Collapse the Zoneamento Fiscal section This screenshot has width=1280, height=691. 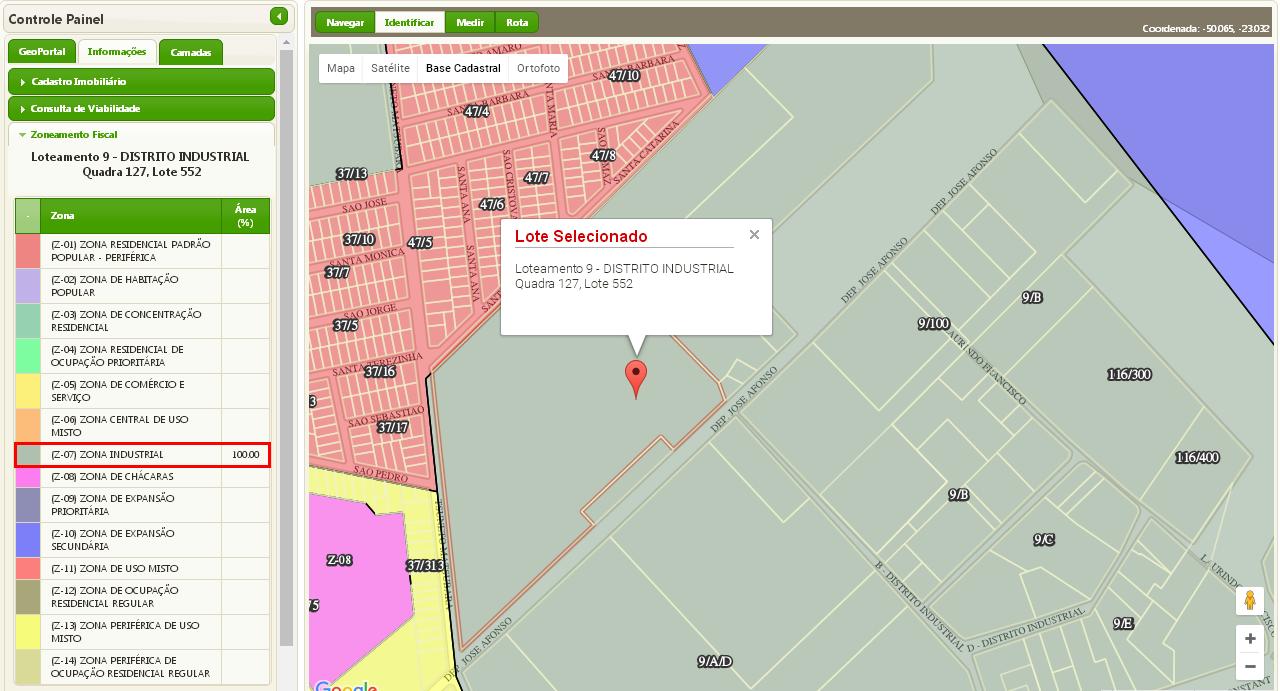point(141,134)
